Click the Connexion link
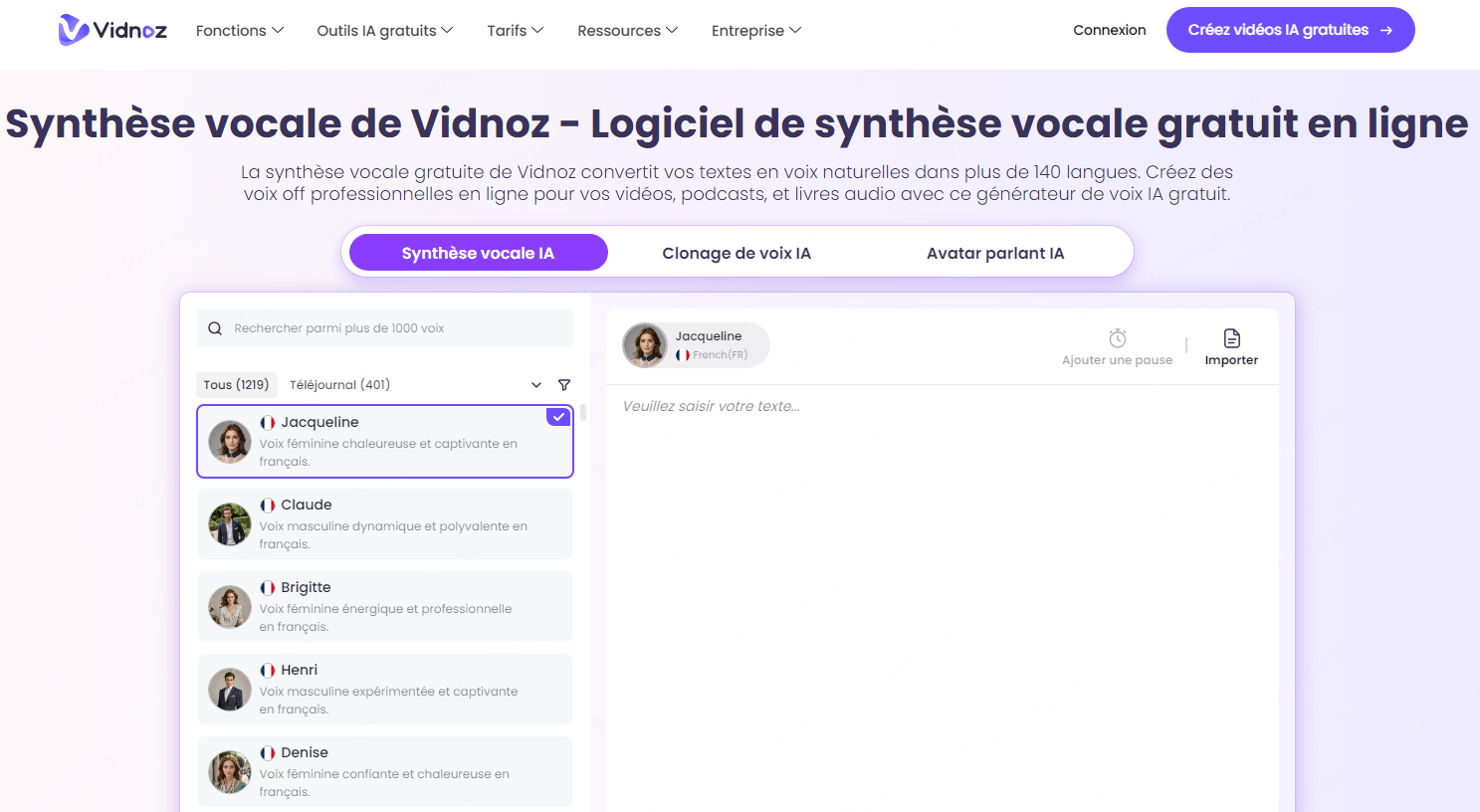 (1110, 30)
